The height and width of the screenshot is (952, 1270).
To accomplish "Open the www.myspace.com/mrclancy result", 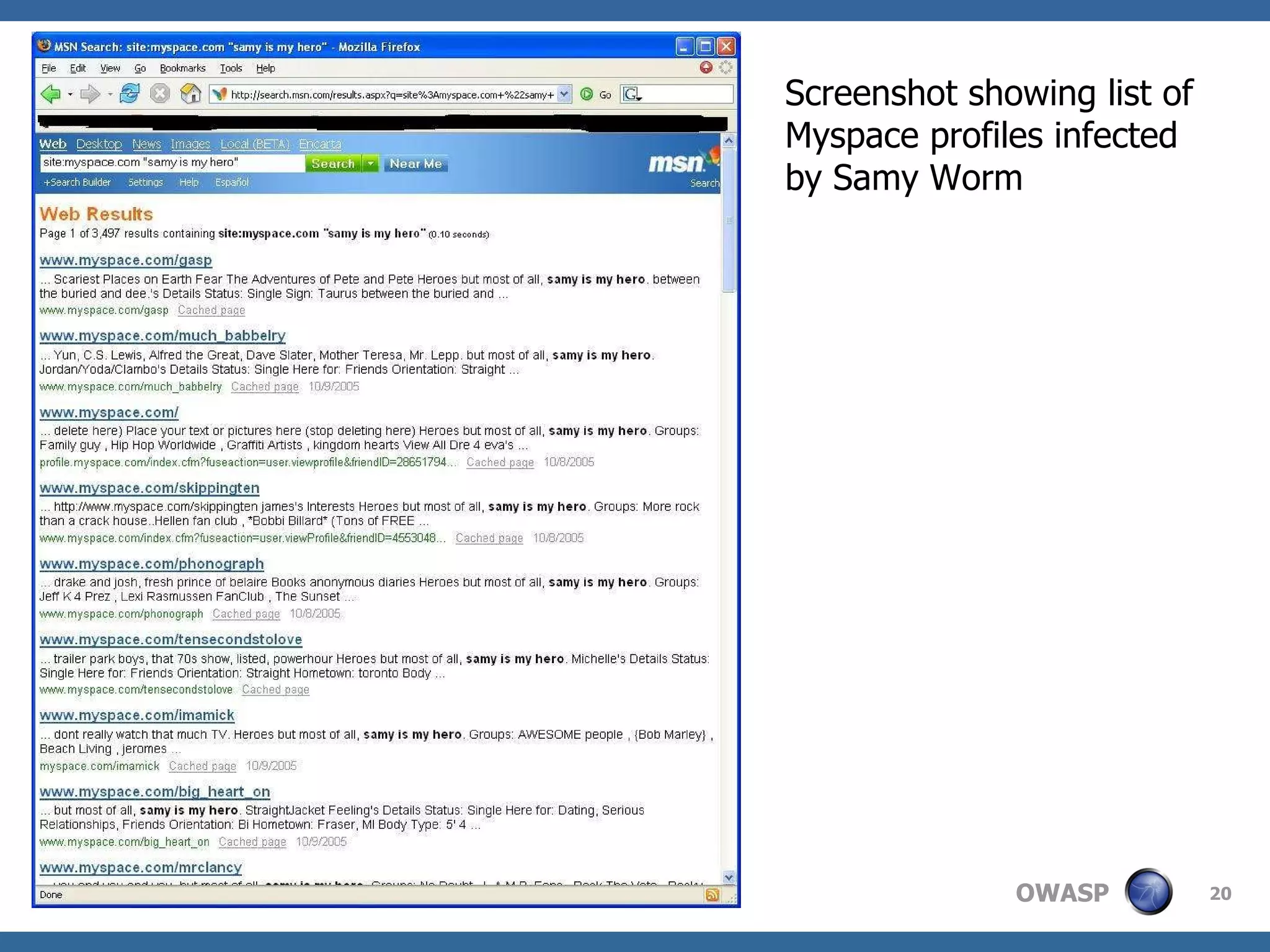I will (x=141, y=867).
